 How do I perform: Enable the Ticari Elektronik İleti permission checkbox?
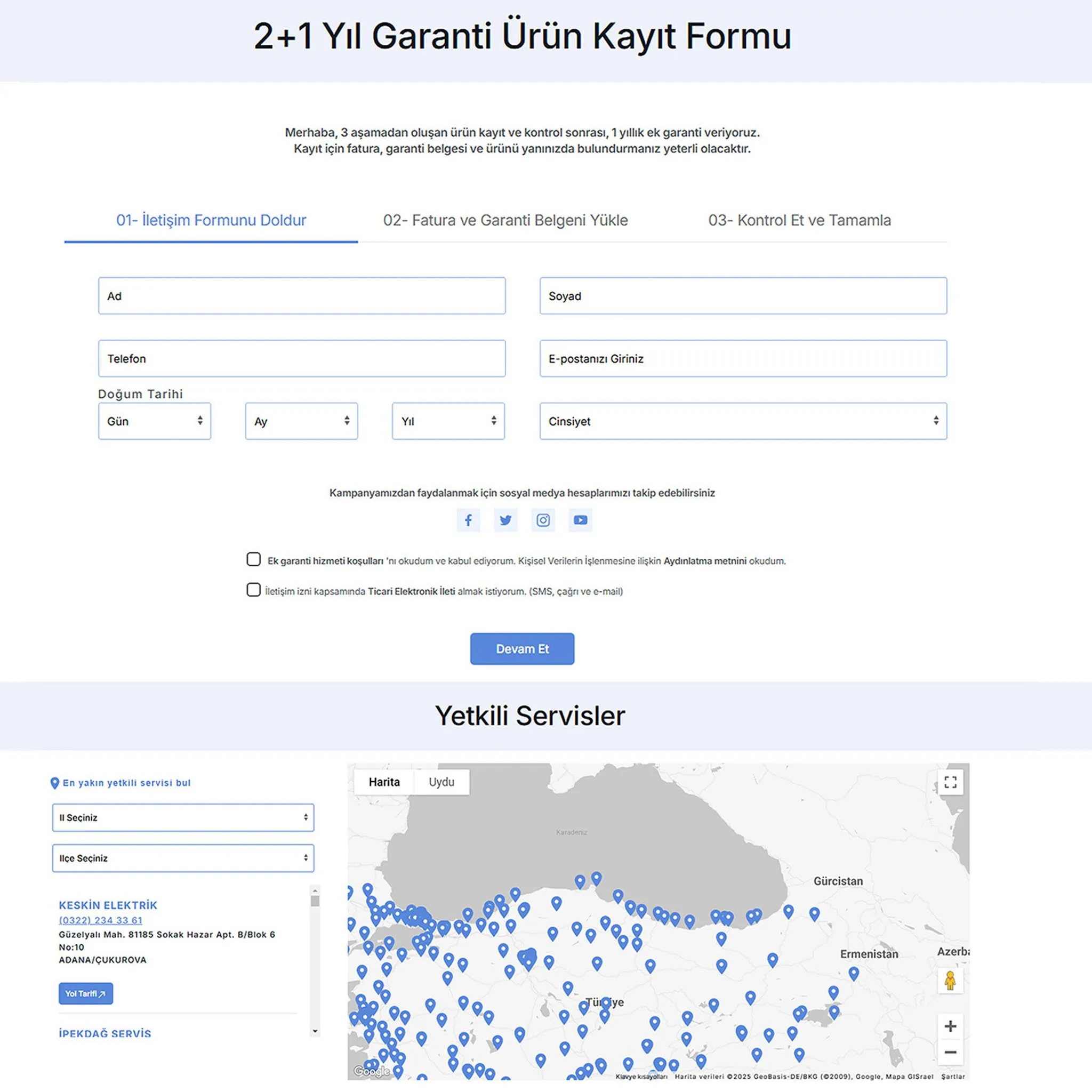point(254,590)
